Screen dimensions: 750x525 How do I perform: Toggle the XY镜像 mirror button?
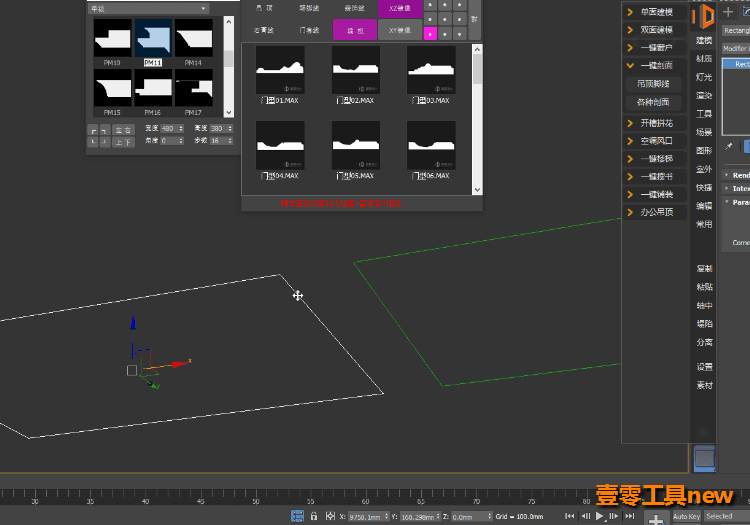400,30
